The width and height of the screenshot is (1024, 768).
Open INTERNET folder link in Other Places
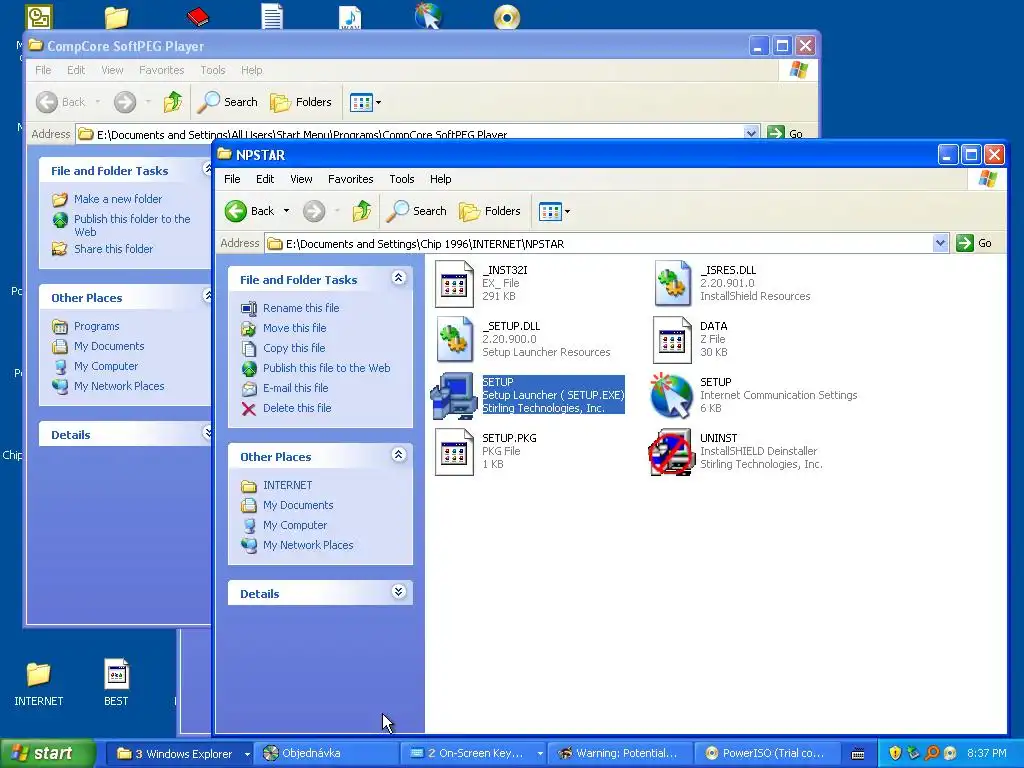click(287, 485)
